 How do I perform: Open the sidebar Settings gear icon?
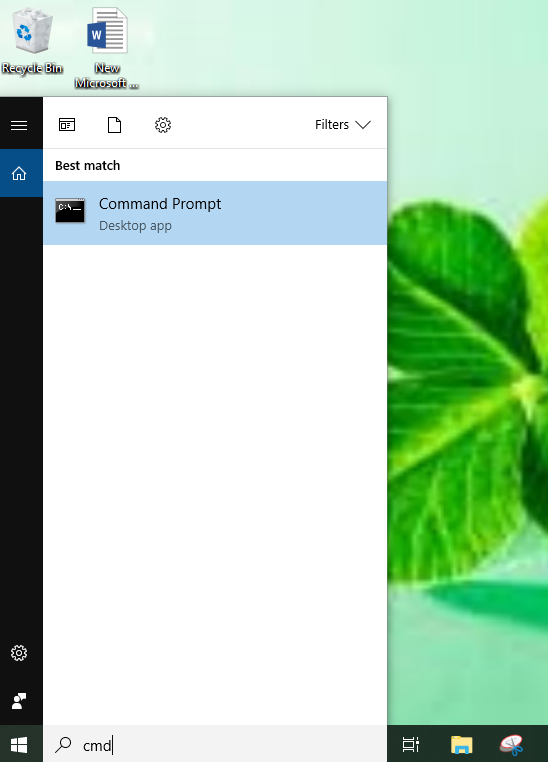coord(19,653)
